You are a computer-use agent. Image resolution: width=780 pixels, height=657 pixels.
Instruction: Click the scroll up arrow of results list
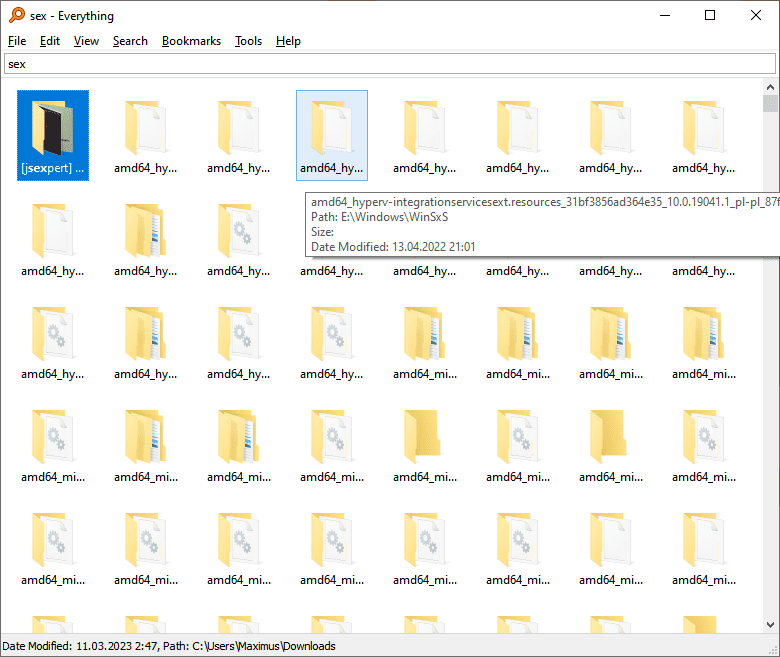click(770, 87)
